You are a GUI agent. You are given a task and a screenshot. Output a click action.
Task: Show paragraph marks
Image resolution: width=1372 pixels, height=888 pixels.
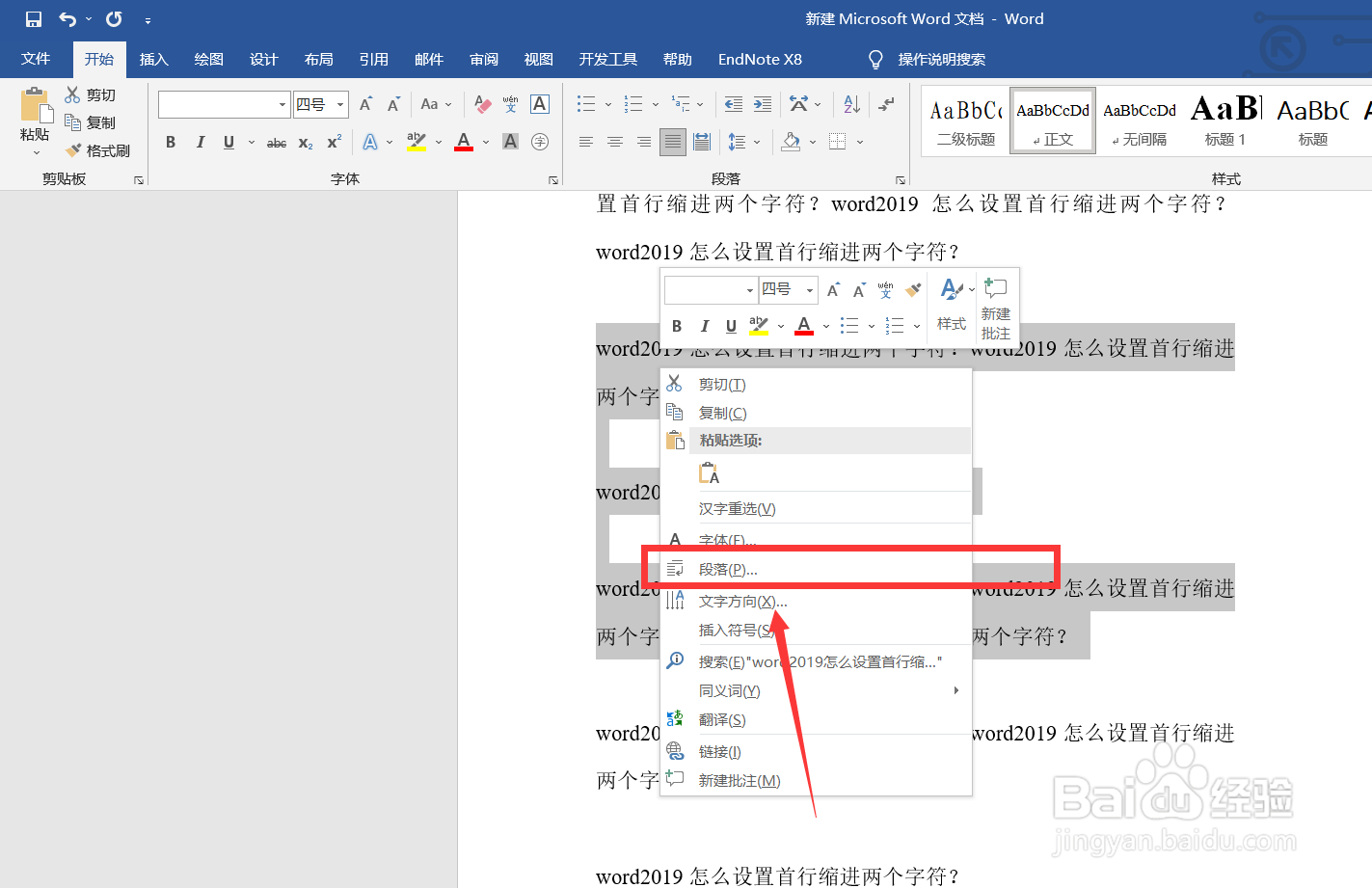(x=886, y=104)
